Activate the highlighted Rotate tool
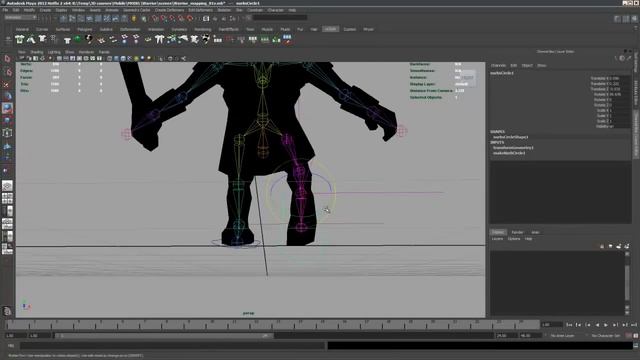Screen dimensions: 640x360 tap(7, 108)
